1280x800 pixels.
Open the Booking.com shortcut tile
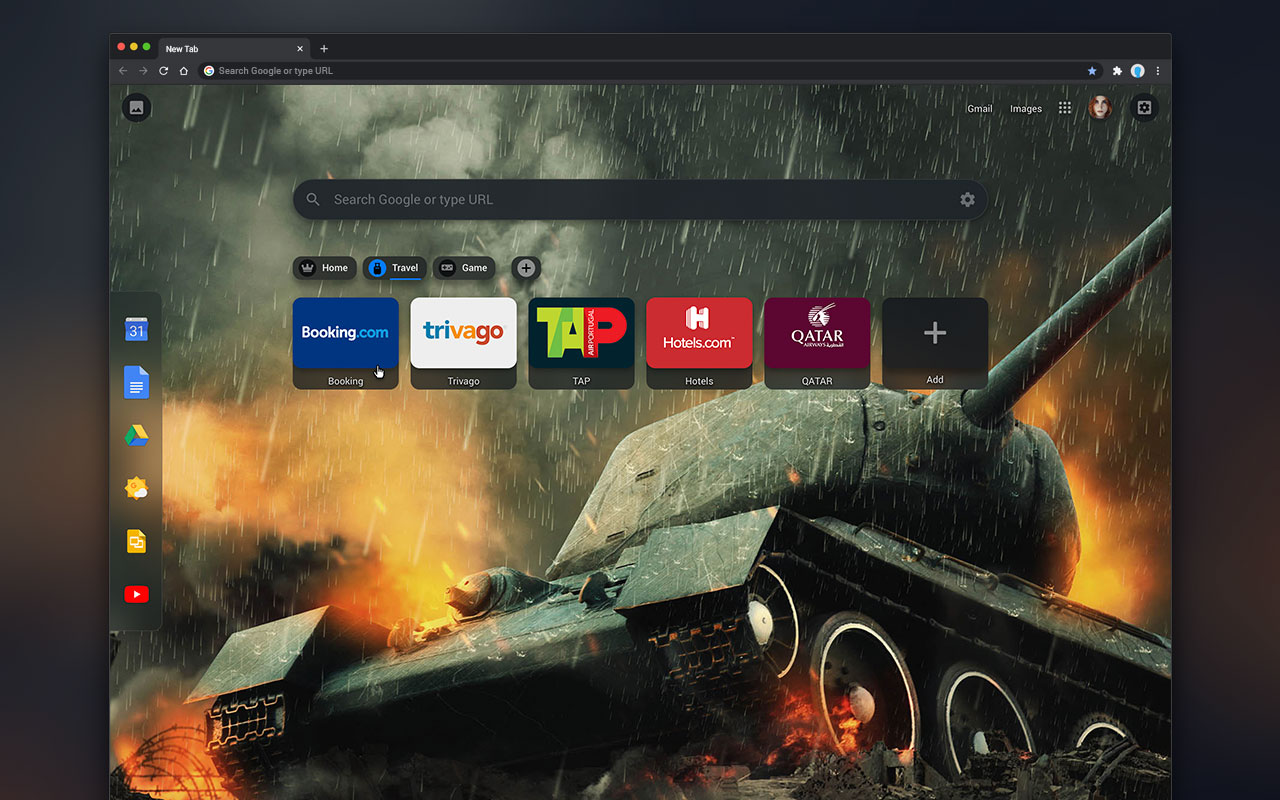346,343
